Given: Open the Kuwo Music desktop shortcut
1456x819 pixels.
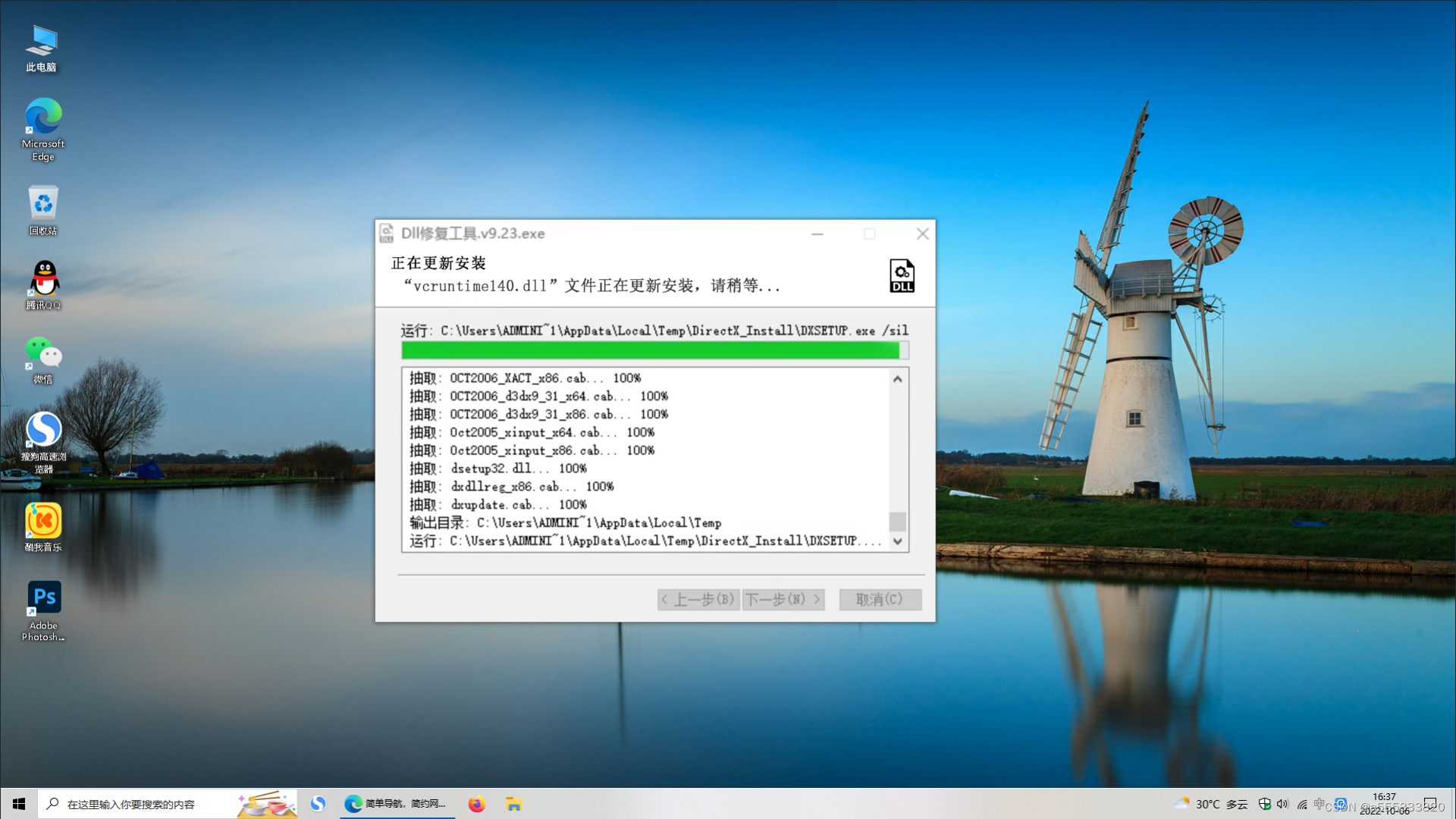Looking at the screenshot, I should pos(43,526).
